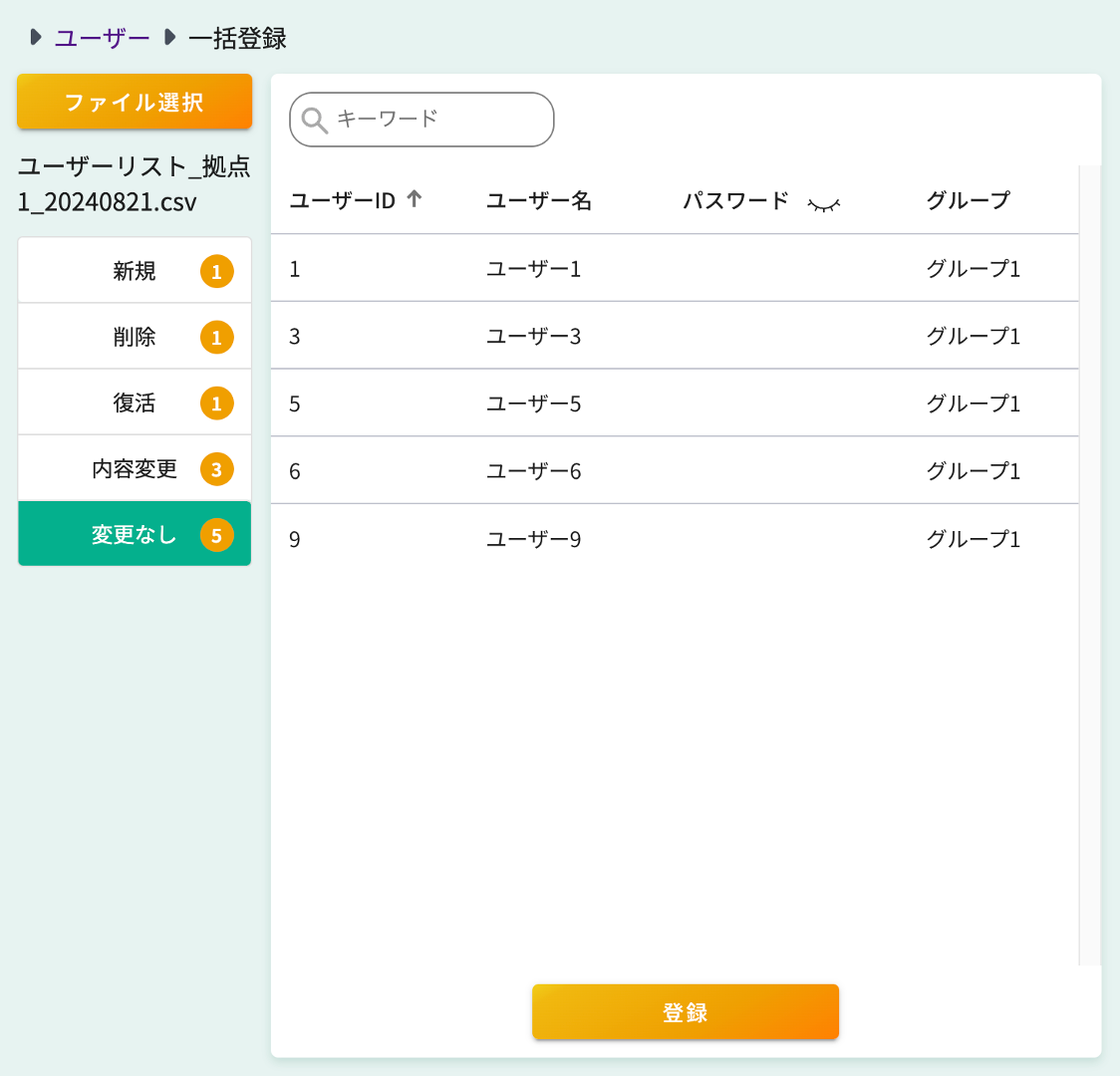
Task: Click the scrollbar beside the user table
Action: pos(1082,399)
